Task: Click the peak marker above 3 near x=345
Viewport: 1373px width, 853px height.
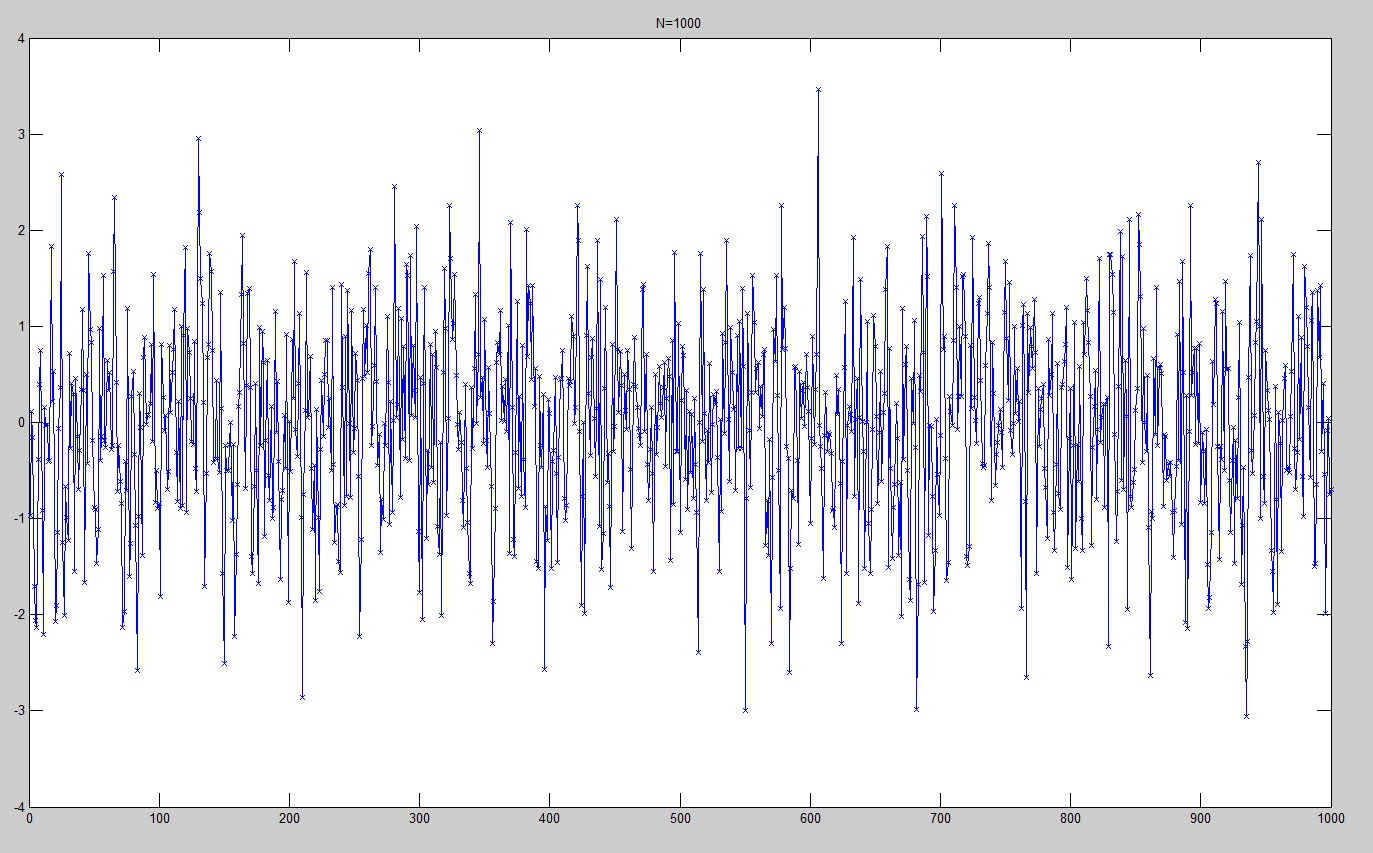Action: 479,131
